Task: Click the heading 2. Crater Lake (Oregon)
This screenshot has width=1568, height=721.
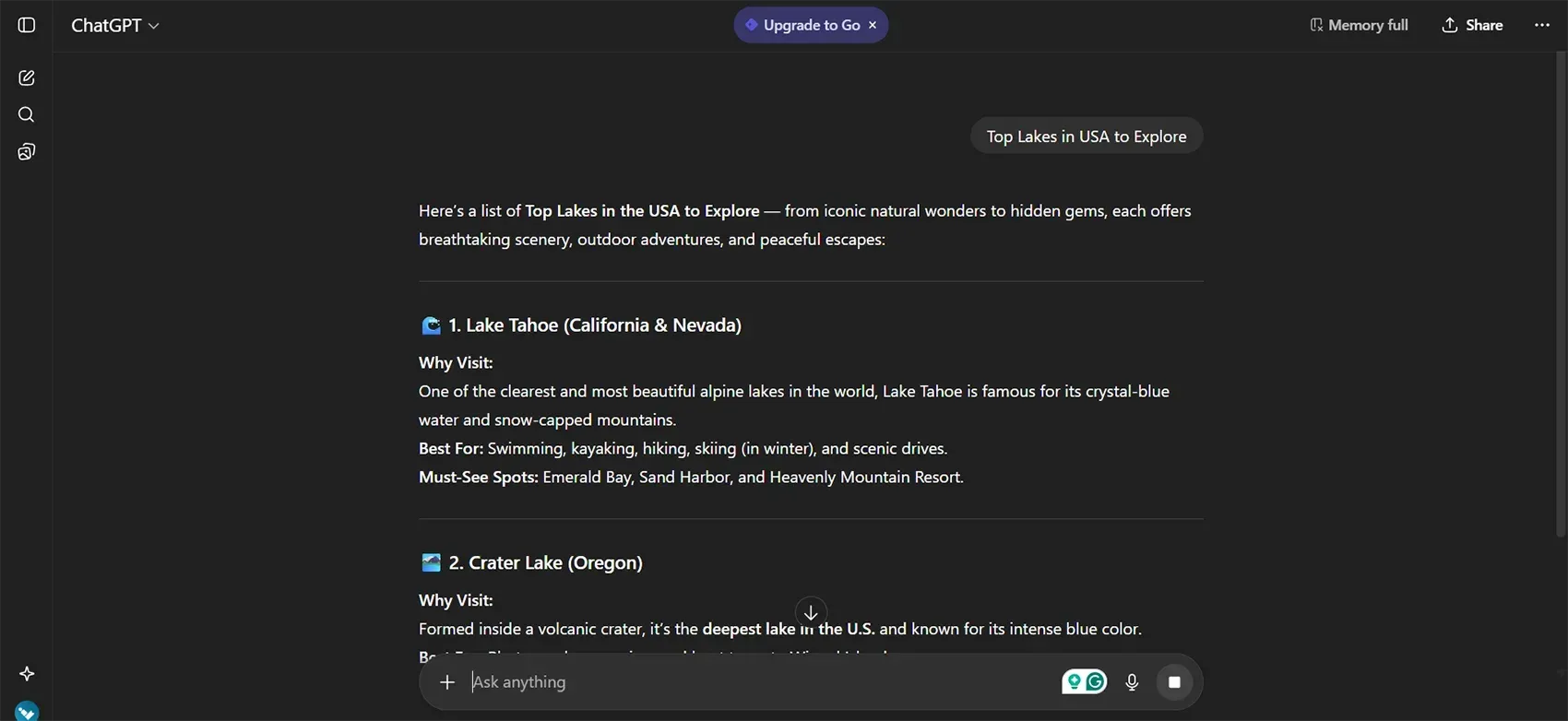Action: point(546,562)
